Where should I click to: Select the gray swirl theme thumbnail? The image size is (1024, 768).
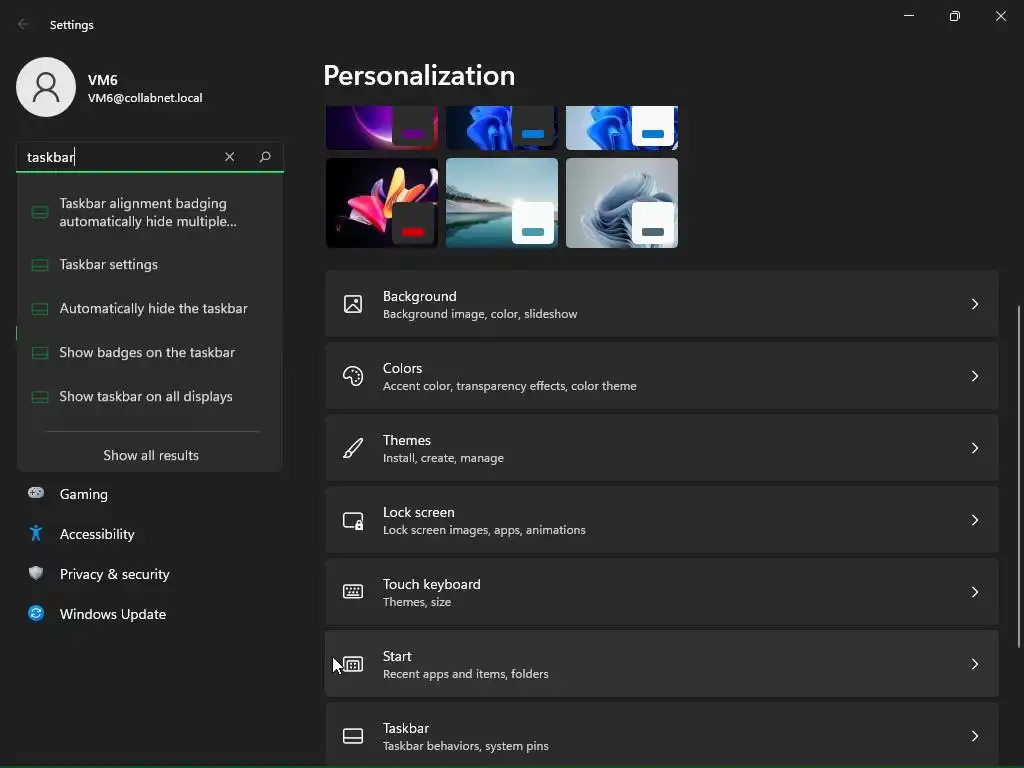tap(622, 202)
